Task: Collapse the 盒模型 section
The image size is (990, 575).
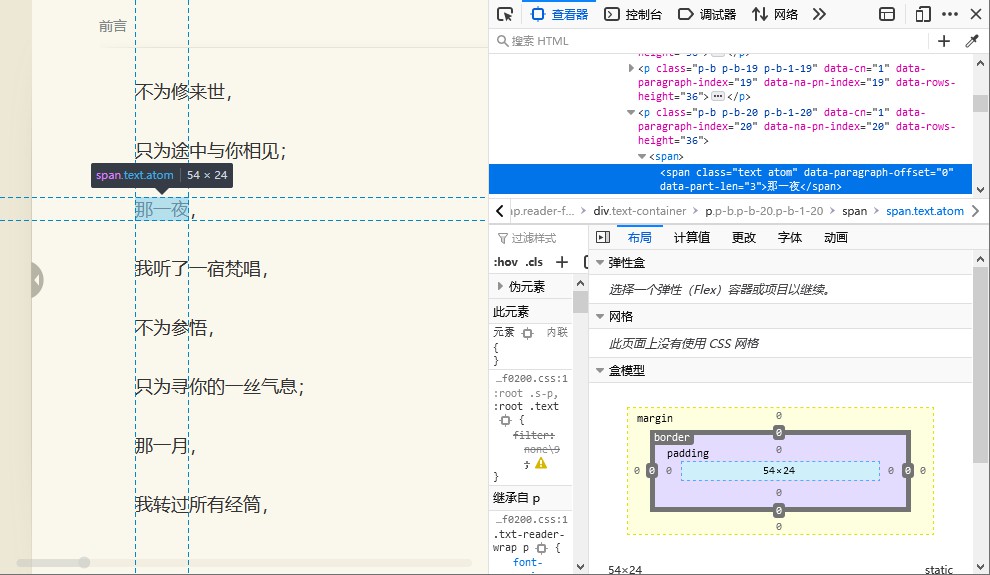Action: 600,370
